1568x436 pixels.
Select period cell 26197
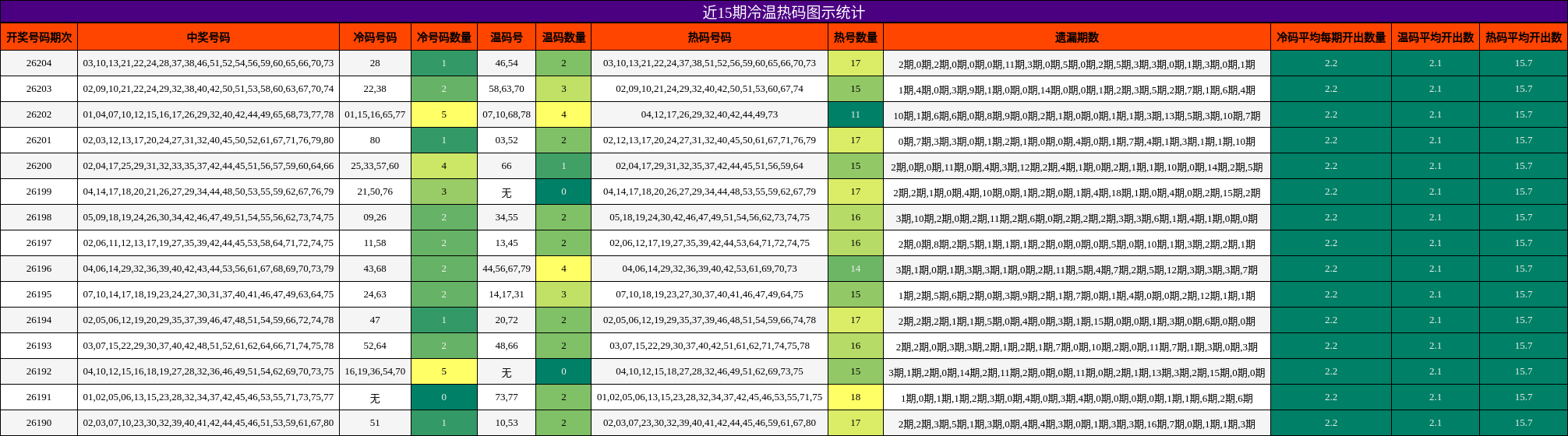39,243
